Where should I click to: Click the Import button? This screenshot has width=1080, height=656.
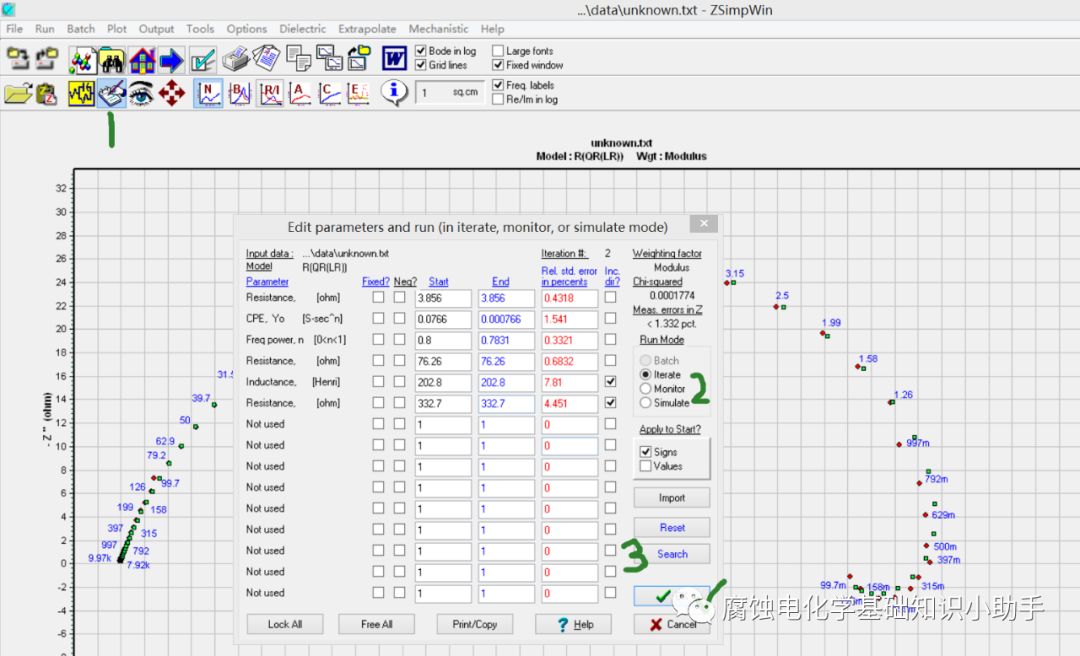[x=672, y=498]
